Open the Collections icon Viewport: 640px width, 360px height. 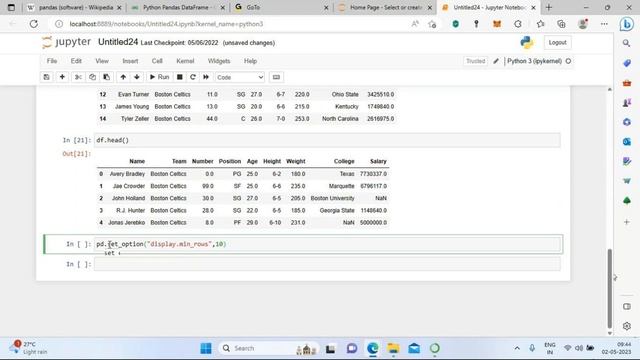(561, 24)
